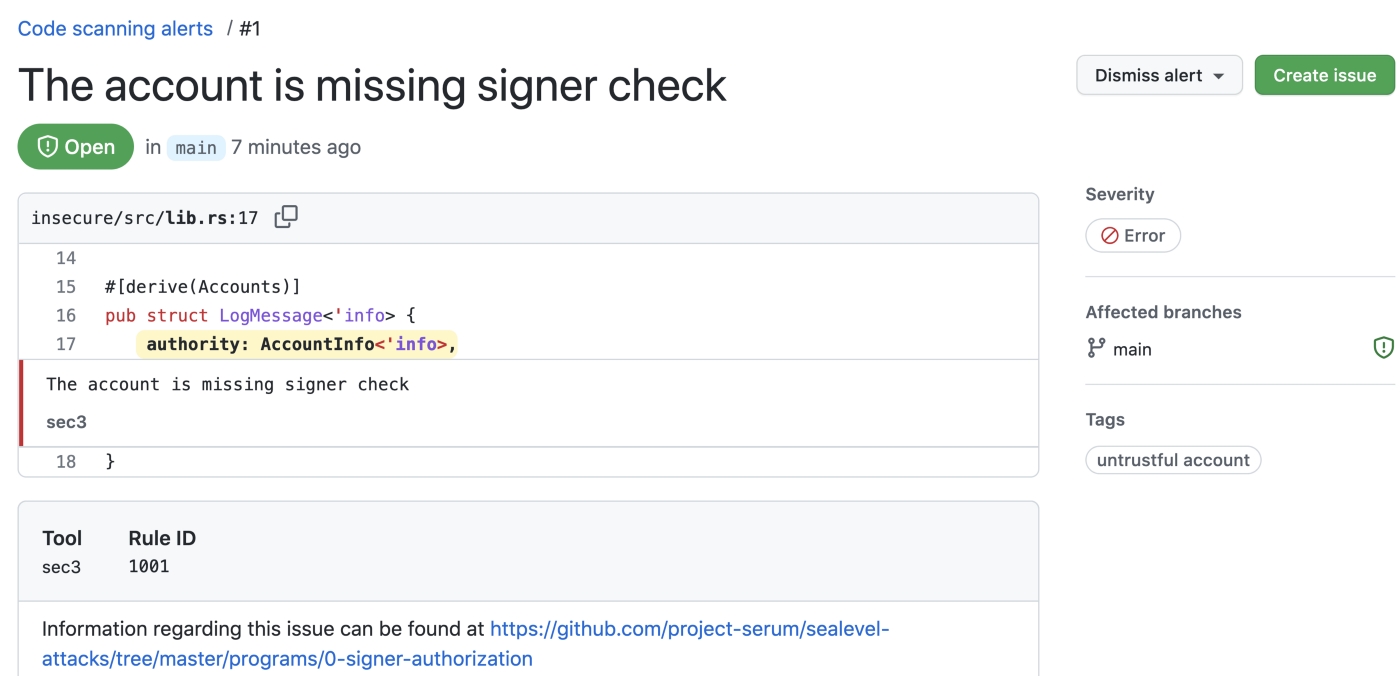Click the Rule ID 1001 value
The image size is (1400, 676).
point(149,566)
